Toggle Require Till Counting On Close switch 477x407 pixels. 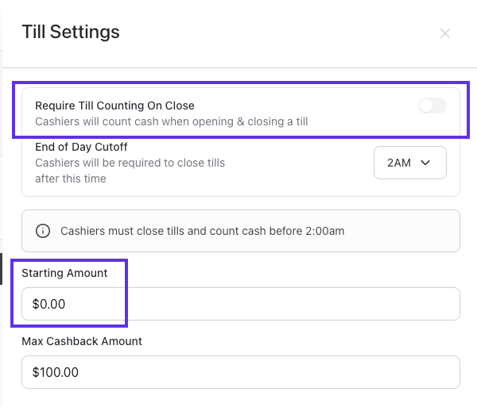pyautogui.click(x=433, y=106)
